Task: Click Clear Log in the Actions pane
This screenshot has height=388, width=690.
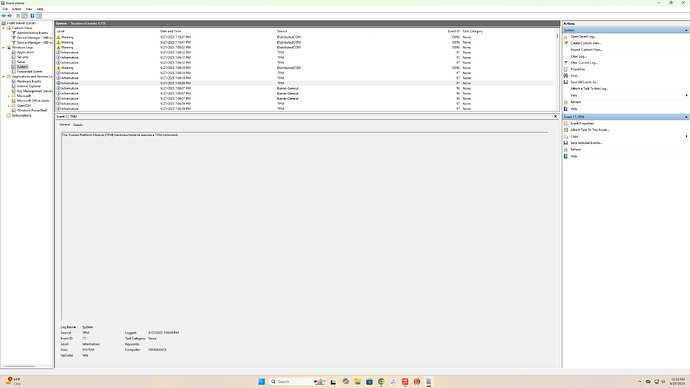Action: (x=578, y=56)
